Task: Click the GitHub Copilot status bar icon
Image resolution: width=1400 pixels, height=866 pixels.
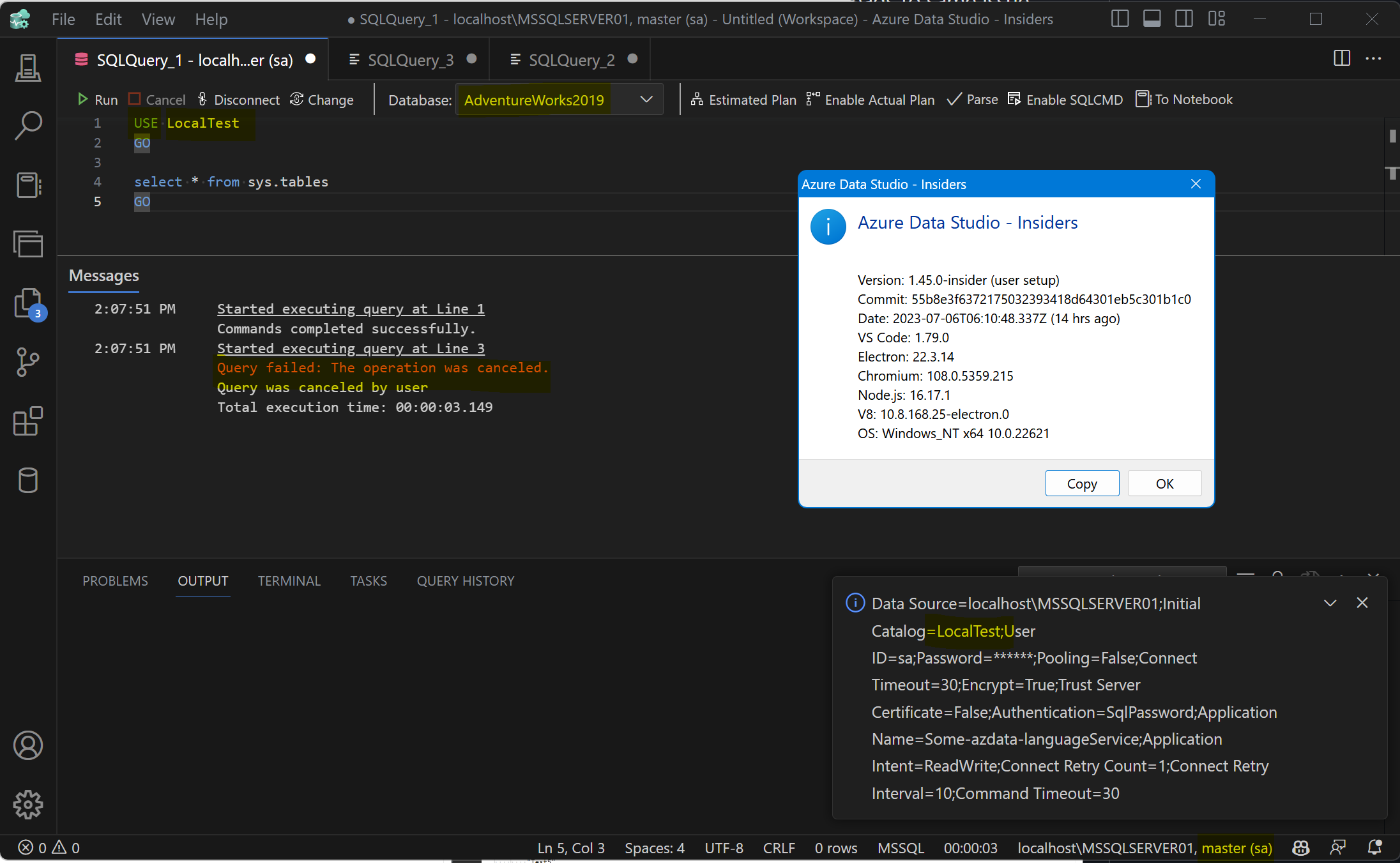Action: 1300,847
